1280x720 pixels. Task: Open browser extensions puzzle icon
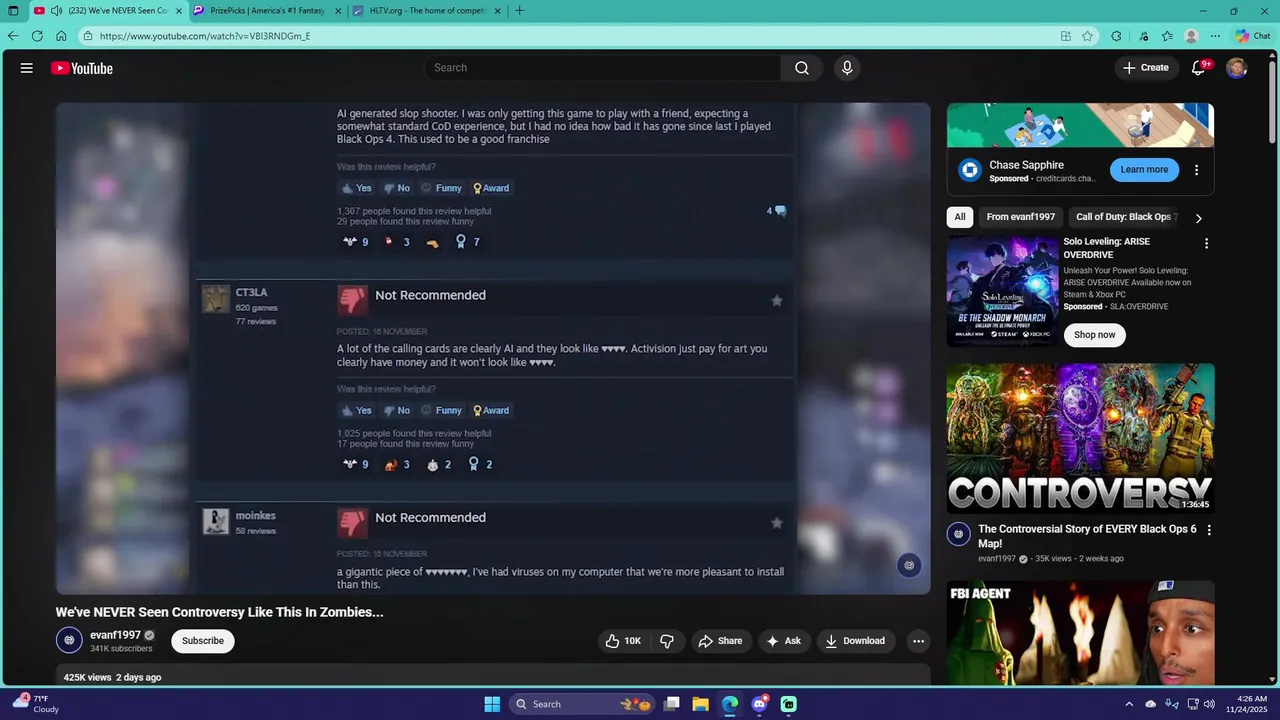[x=1116, y=36]
